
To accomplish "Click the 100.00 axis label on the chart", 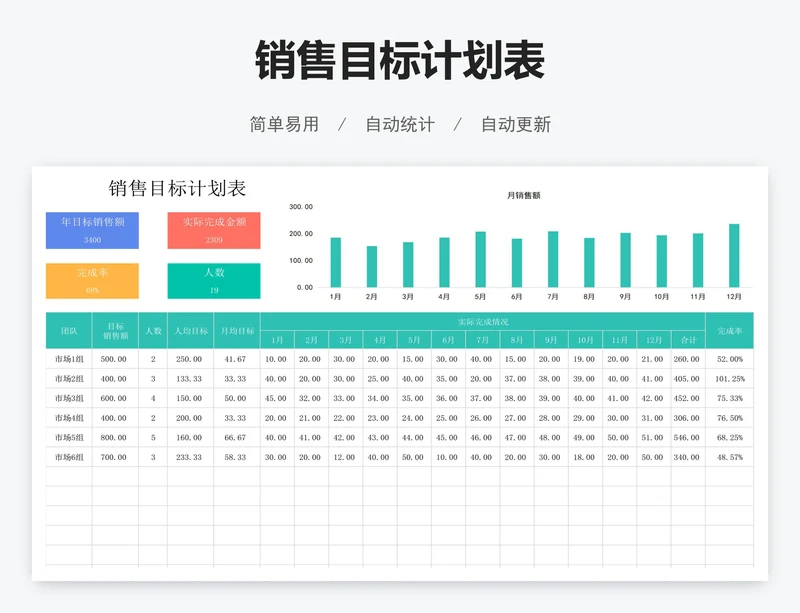I will click(301, 260).
